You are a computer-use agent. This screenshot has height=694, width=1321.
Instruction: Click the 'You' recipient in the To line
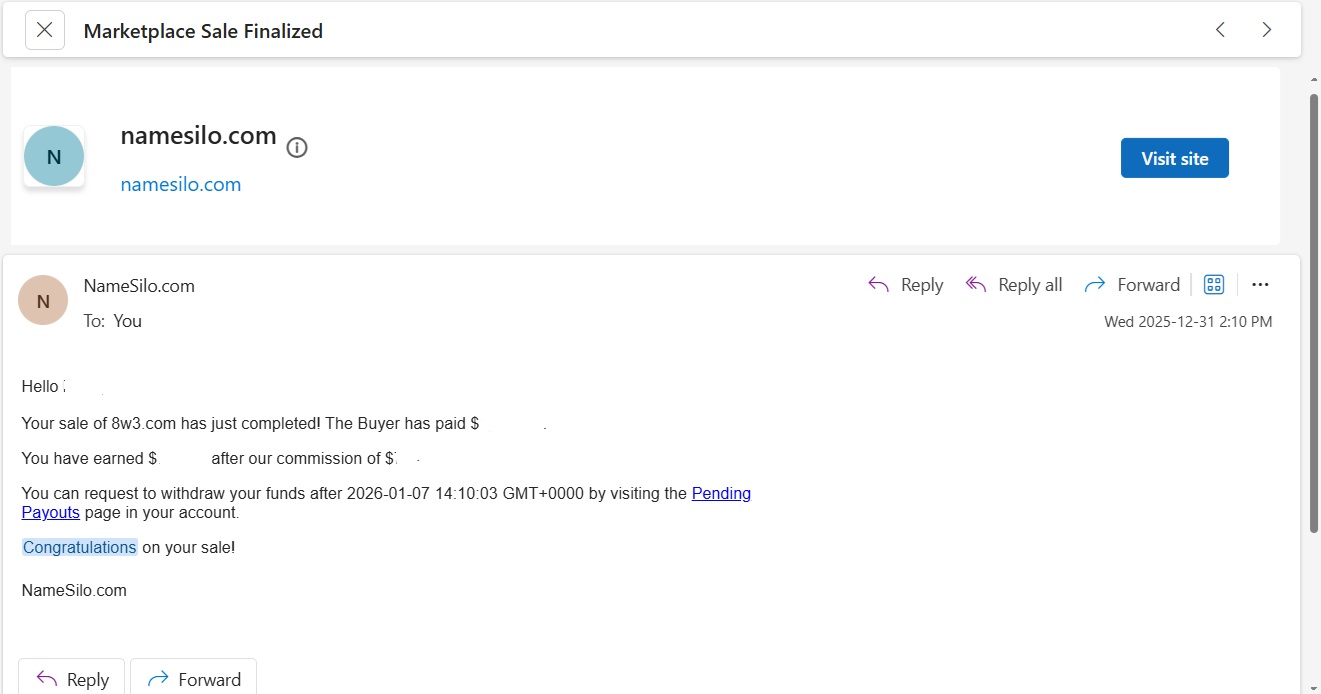(127, 321)
